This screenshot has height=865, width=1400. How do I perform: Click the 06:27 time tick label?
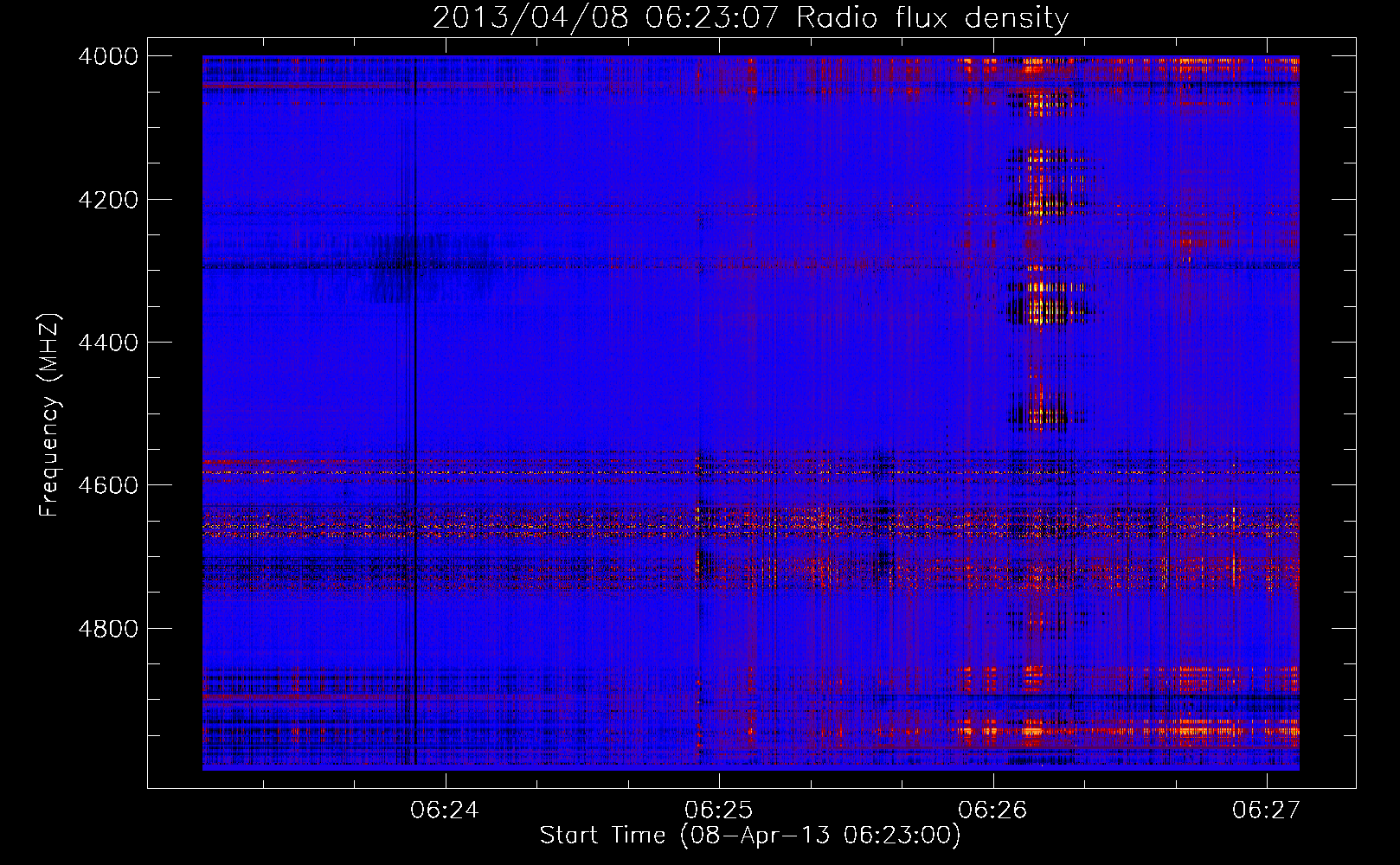point(1267,810)
